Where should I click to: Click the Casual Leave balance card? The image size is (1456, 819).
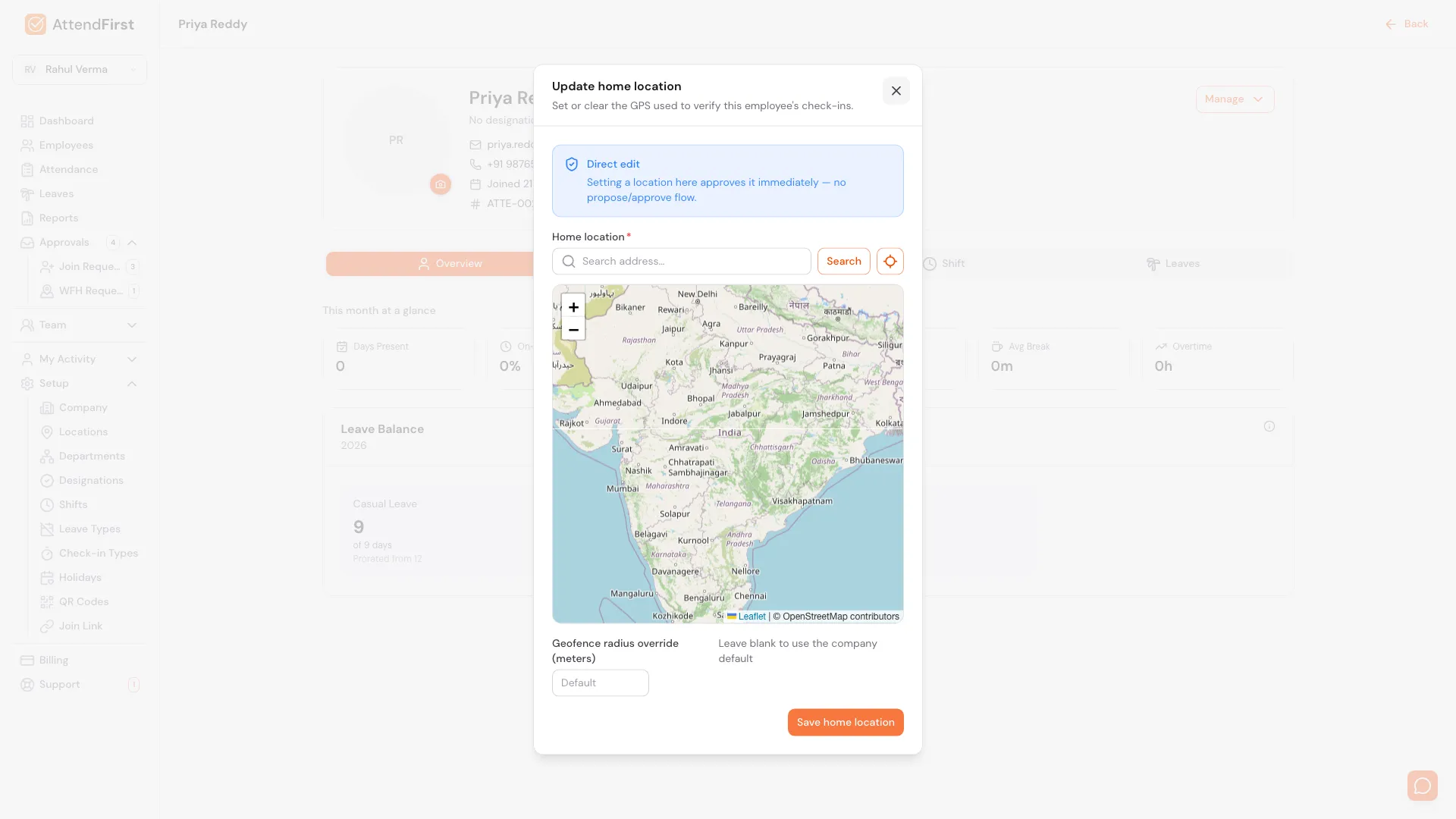click(436, 532)
